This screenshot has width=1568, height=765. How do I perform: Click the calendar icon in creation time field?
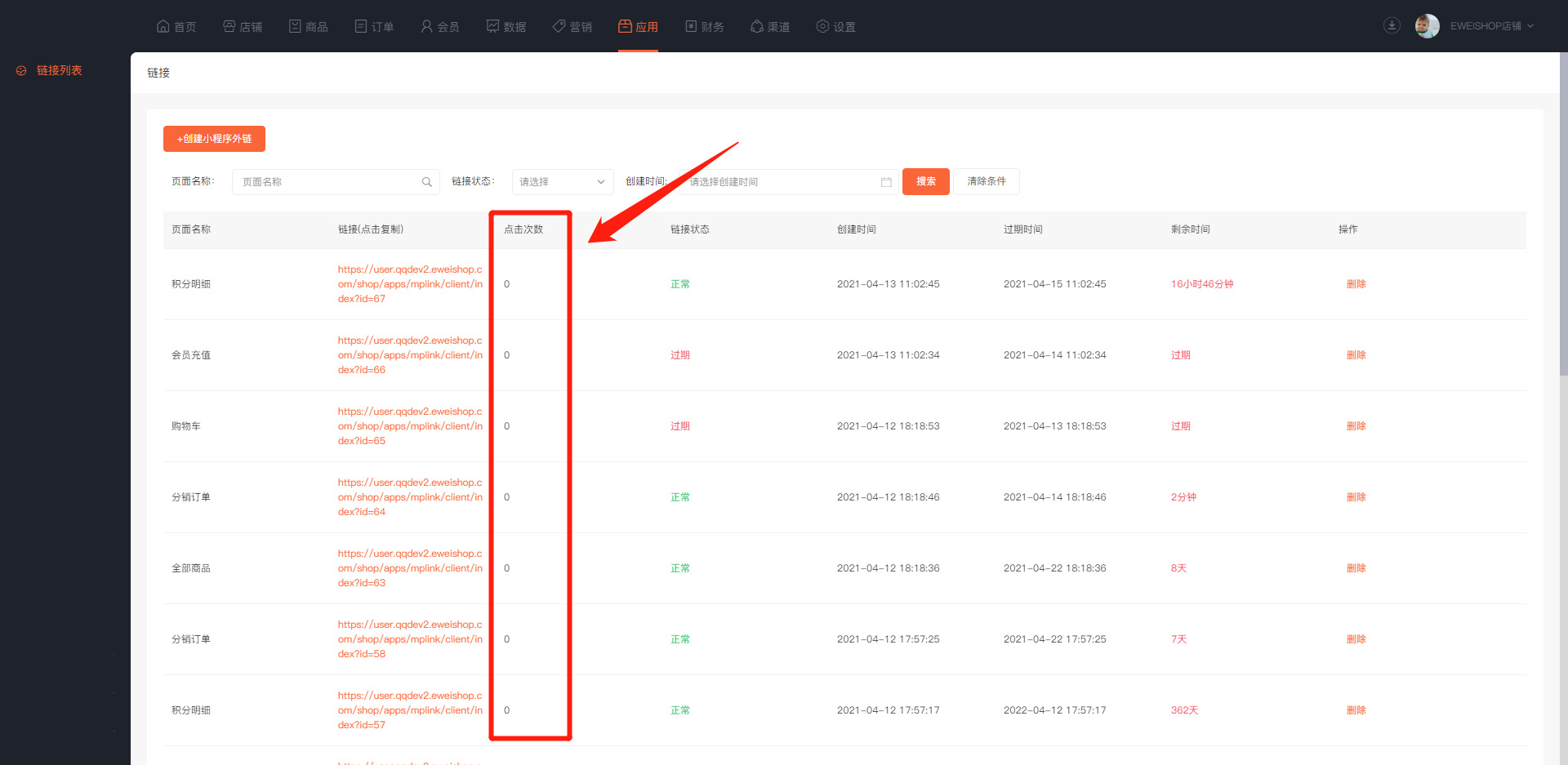886,182
